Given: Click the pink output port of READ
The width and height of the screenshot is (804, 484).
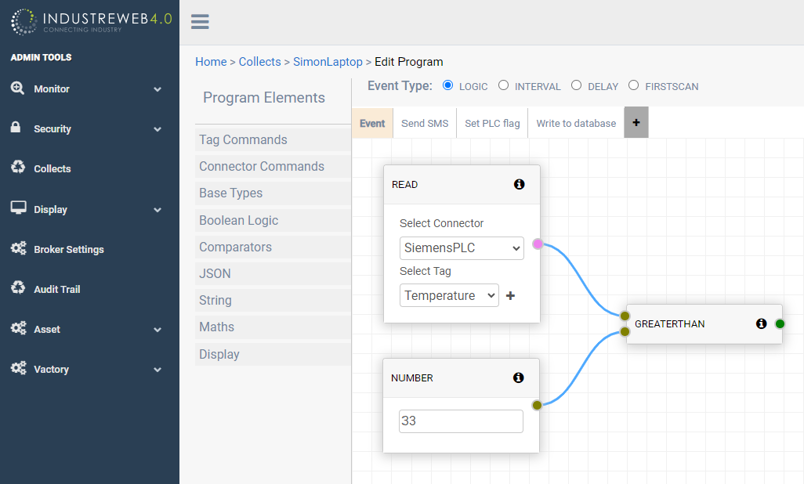Looking at the screenshot, I should (537, 244).
